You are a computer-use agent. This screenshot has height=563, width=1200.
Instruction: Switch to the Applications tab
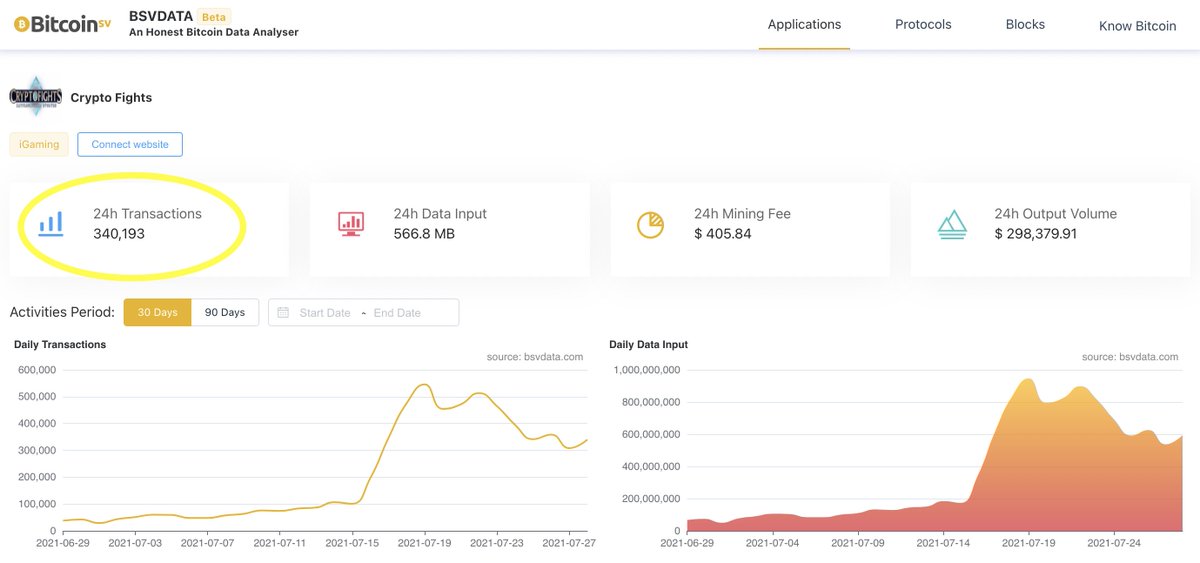coord(804,25)
